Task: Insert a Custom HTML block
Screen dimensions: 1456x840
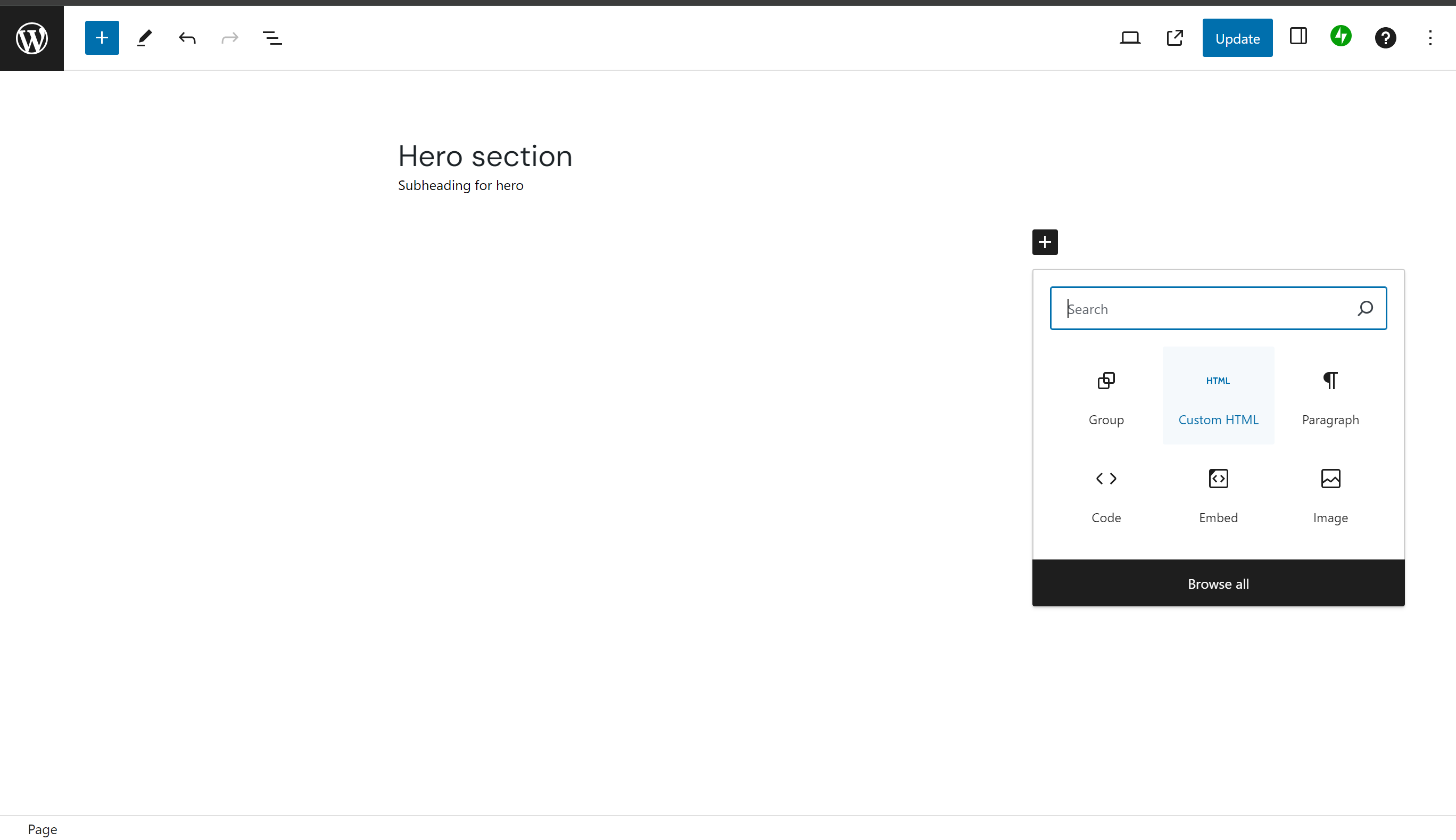Action: click(1218, 396)
